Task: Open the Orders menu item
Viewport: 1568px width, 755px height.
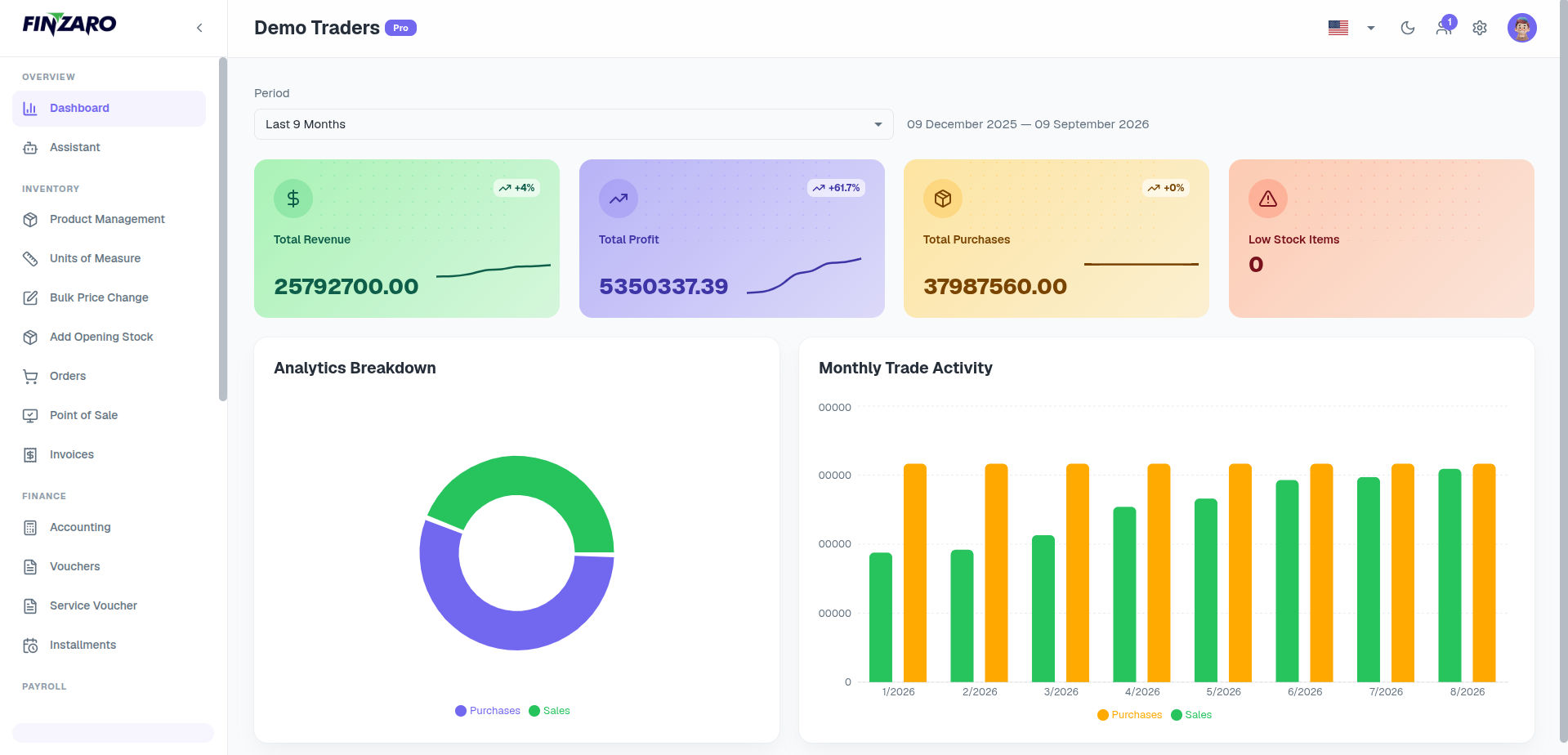Action: pyautogui.click(x=109, y=377)
